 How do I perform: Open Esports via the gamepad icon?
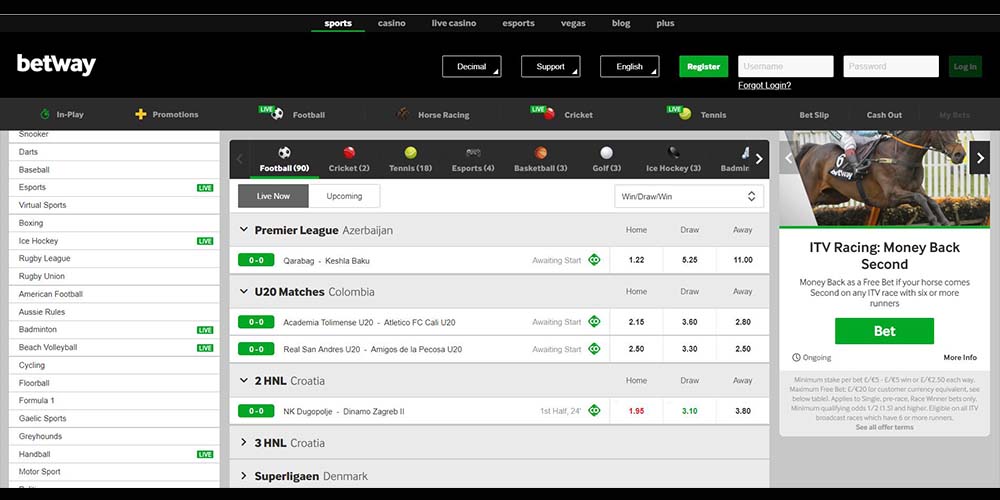(x=473, y=153)
